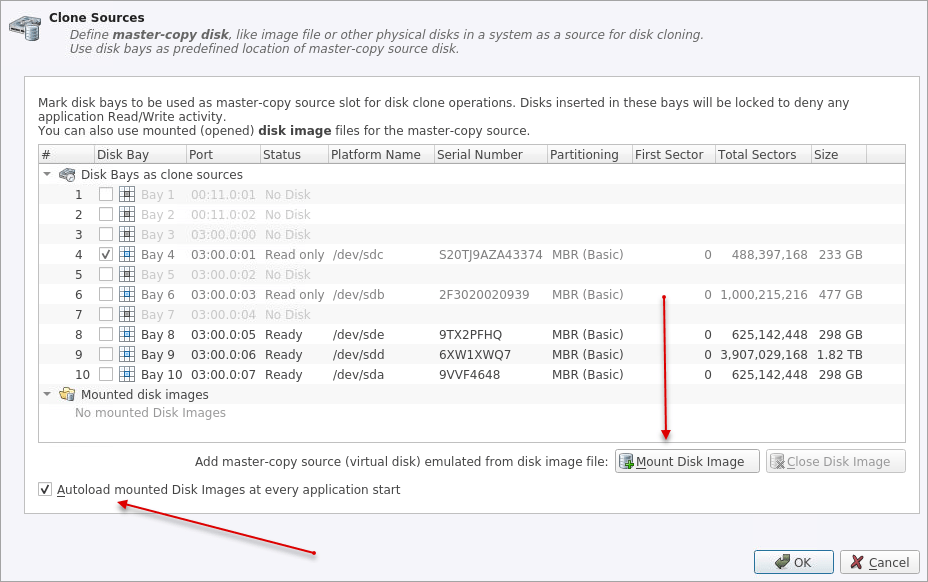
Task: Click the Bay 8 disk bay icon
Action: (127, 335)
